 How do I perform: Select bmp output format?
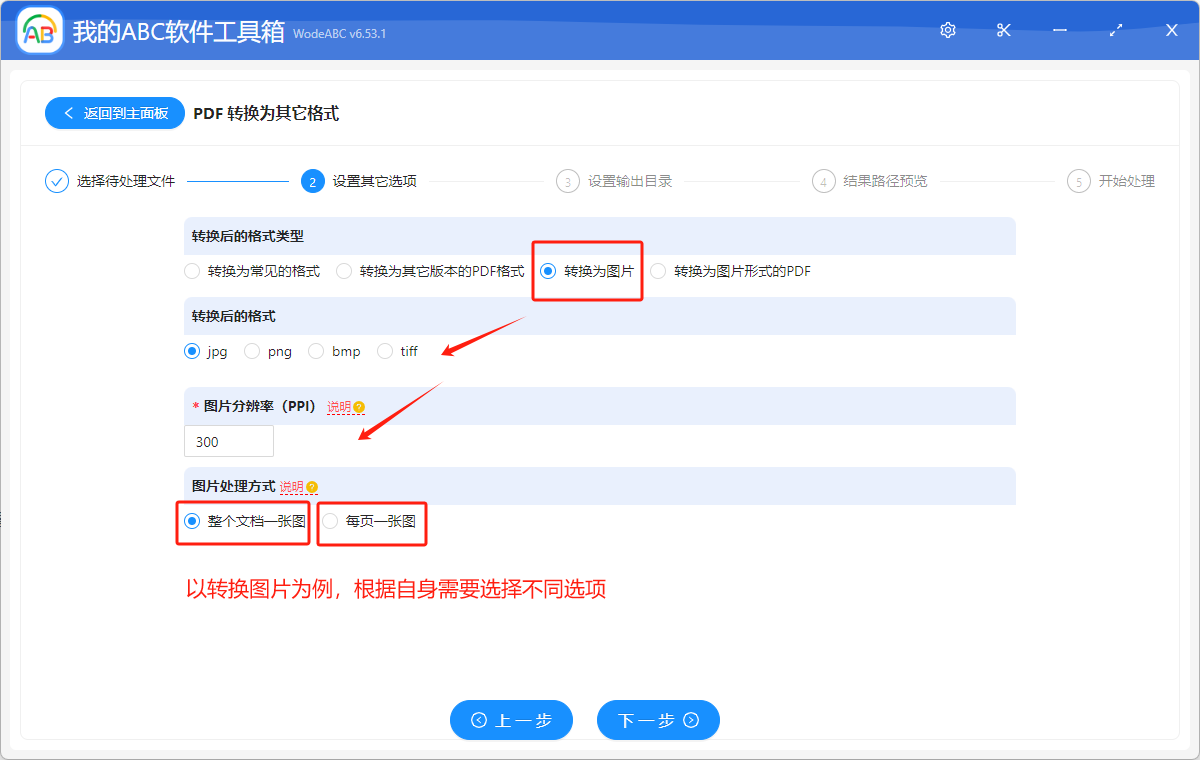316,351
